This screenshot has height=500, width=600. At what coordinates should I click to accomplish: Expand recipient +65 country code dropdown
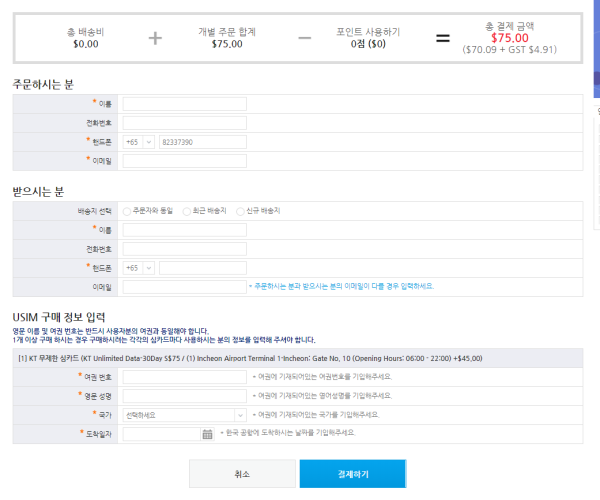[x=139, y=268]
